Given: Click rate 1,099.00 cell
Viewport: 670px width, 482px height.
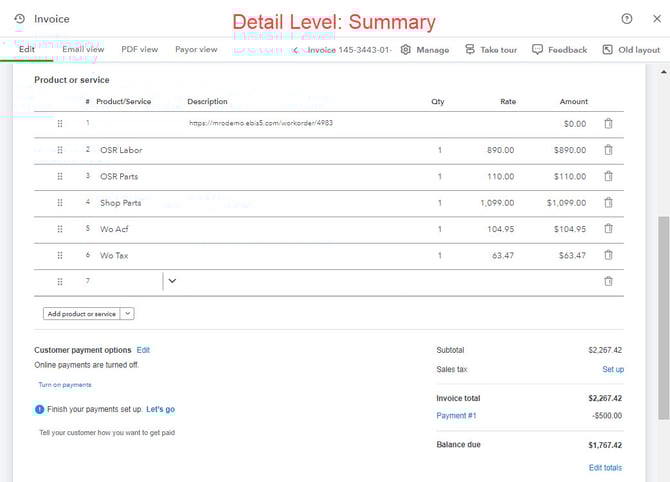Looking at the screenshot, I should pos(497,203).
